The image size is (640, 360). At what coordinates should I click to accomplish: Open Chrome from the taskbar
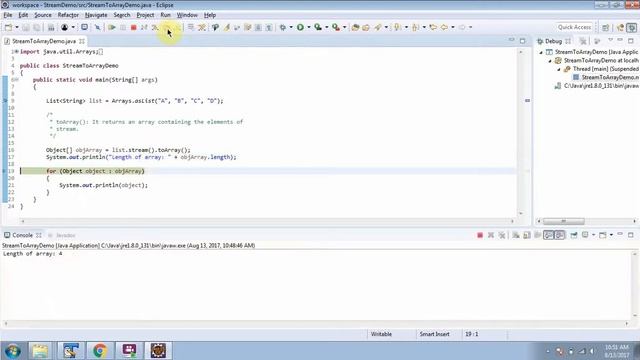100,351
